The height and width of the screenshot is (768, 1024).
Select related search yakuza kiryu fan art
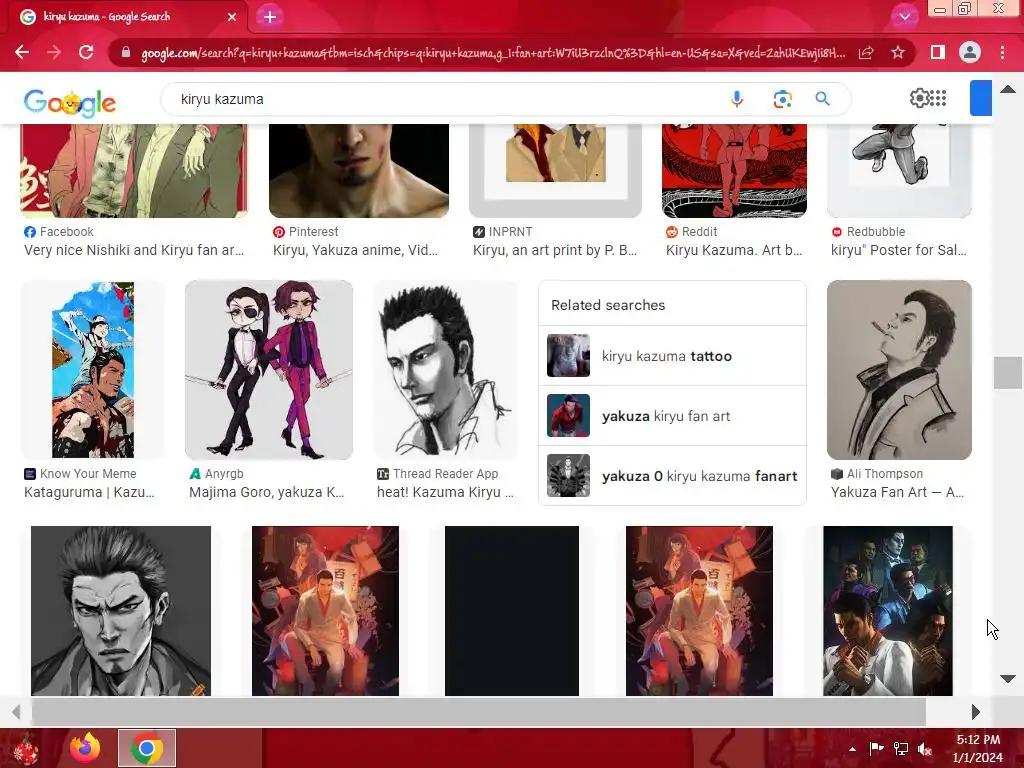click(x=672, y=416)
